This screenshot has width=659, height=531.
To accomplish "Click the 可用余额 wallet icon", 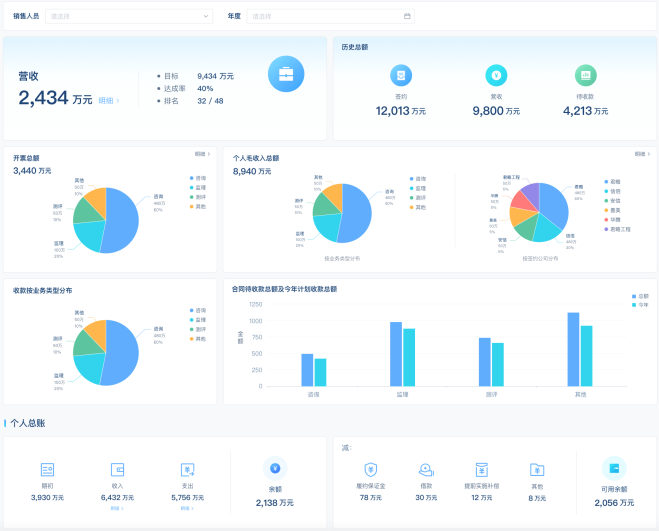I will [613, 468].
